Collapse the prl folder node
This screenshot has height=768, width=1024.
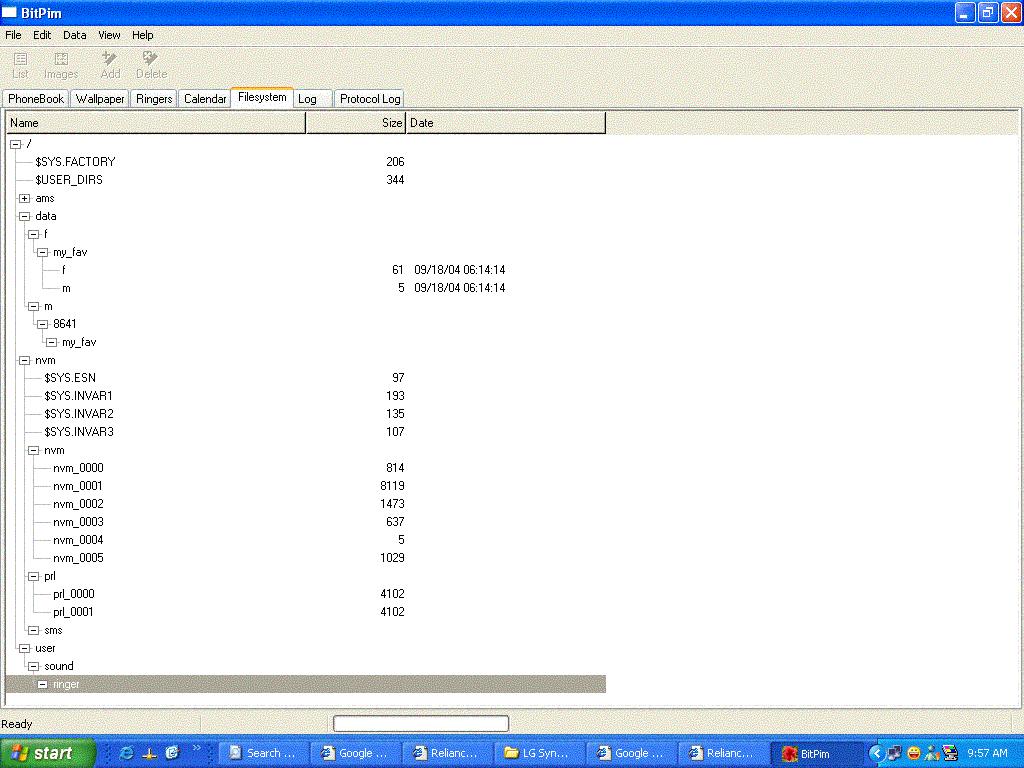33,576
